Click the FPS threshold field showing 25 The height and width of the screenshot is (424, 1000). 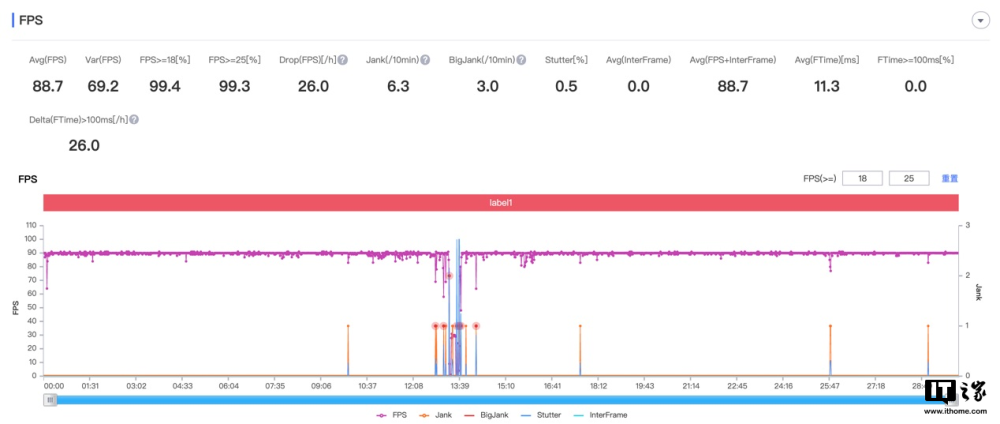coord(909,179)
